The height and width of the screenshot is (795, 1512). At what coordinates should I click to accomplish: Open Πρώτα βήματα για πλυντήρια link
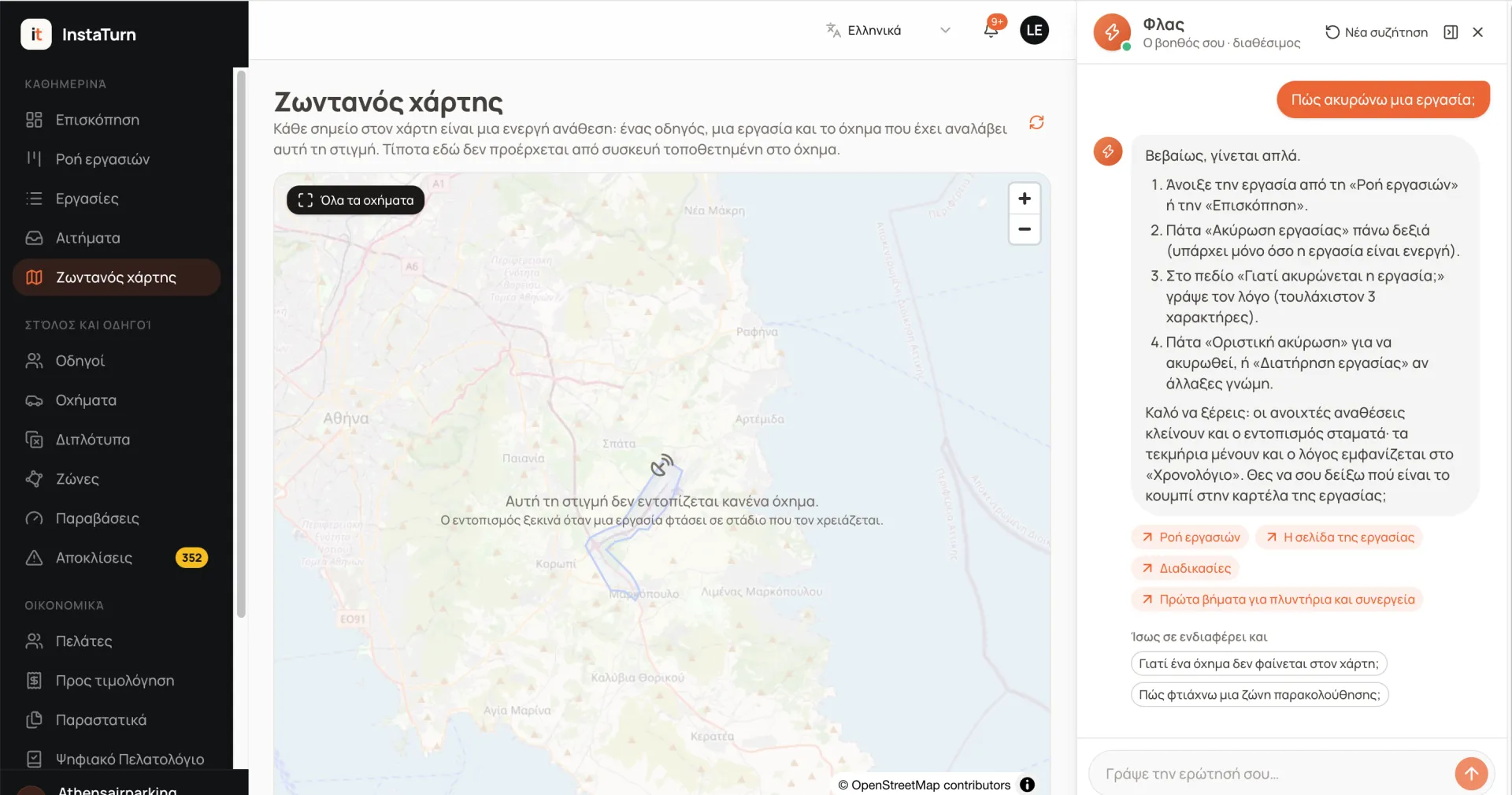coord(1277,600)
